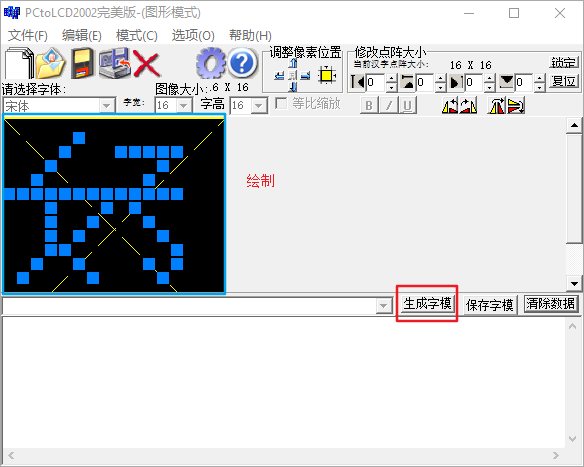
Task: Click the 锁定 lock button
Action: [564, 63]
